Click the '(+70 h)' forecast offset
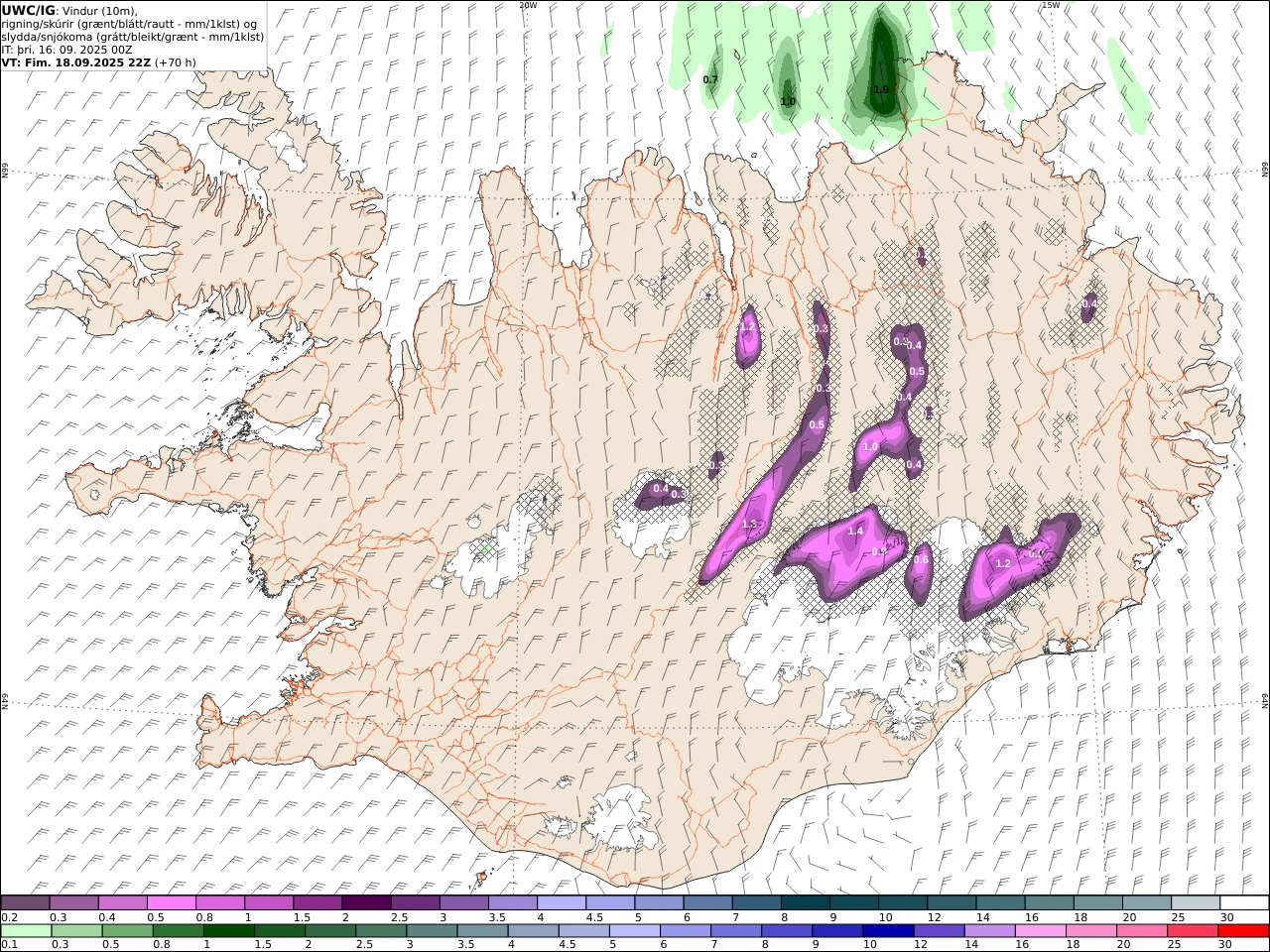 (176, 62)
